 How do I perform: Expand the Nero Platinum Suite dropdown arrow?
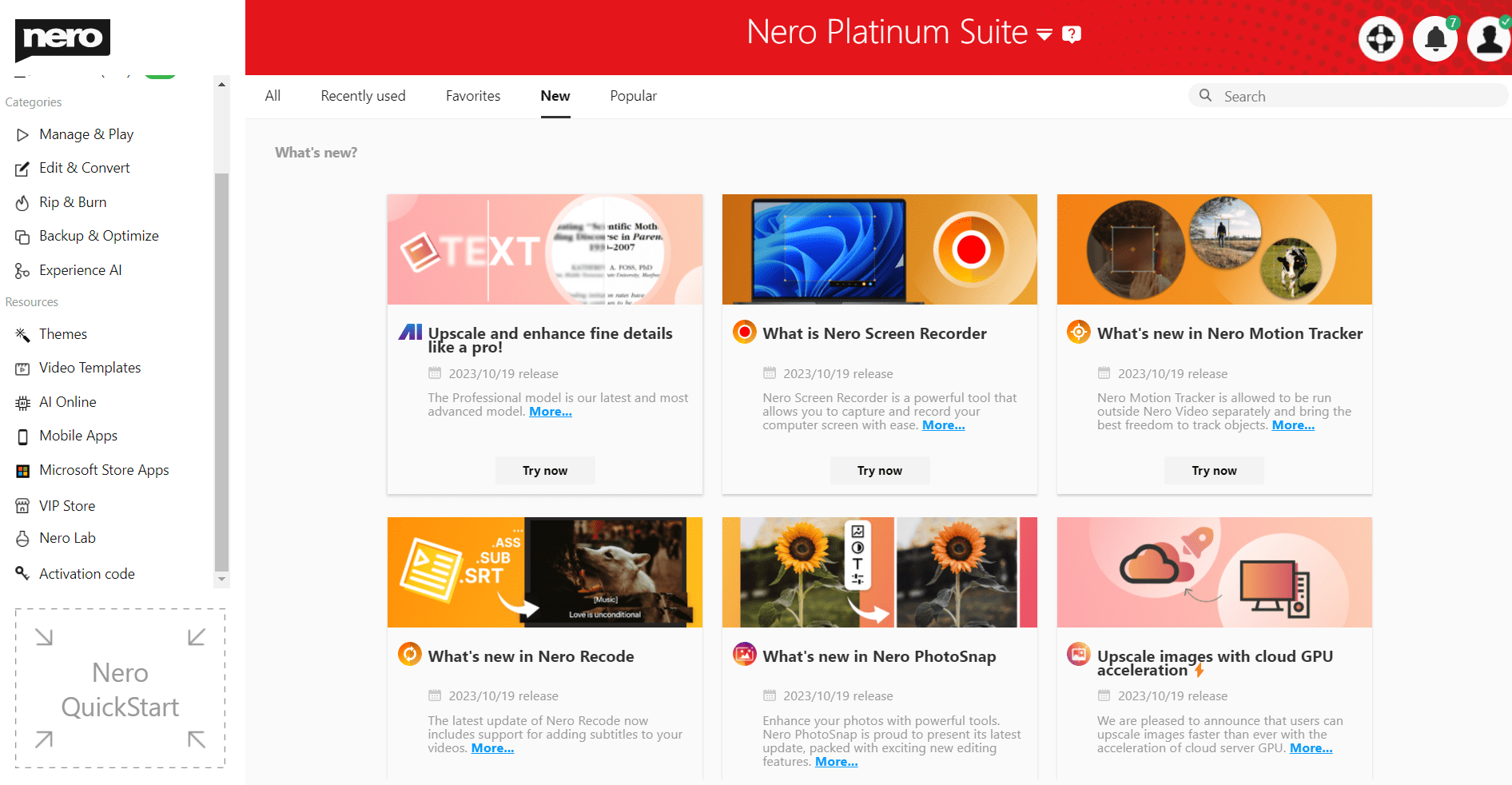[x=1044, y=34]
